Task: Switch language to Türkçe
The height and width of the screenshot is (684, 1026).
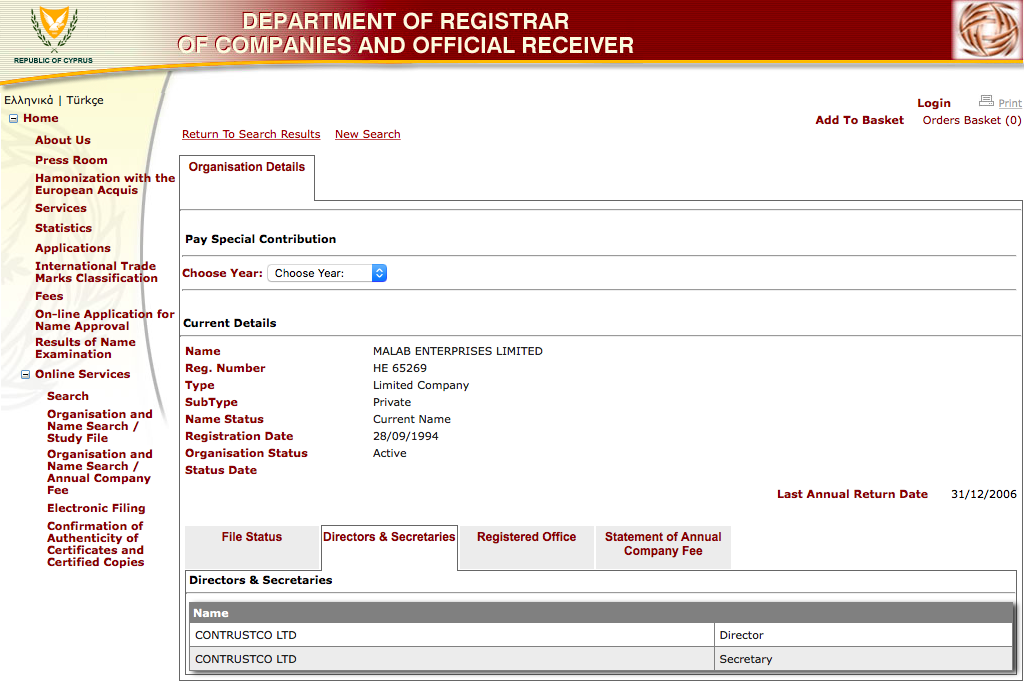Action: [x=85, y=100]
